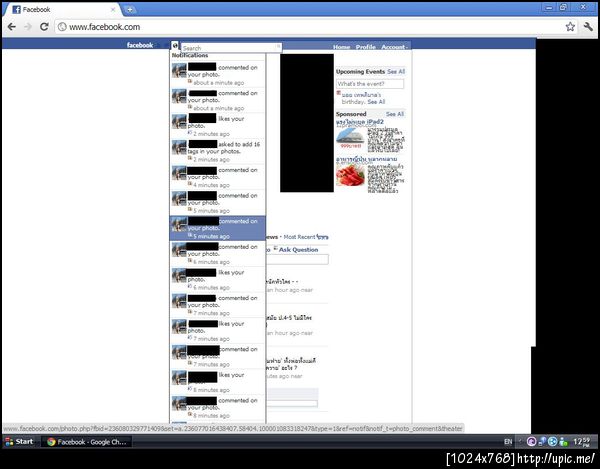
Task: Toggle the notifications globe icon
Action: (175, 46)
